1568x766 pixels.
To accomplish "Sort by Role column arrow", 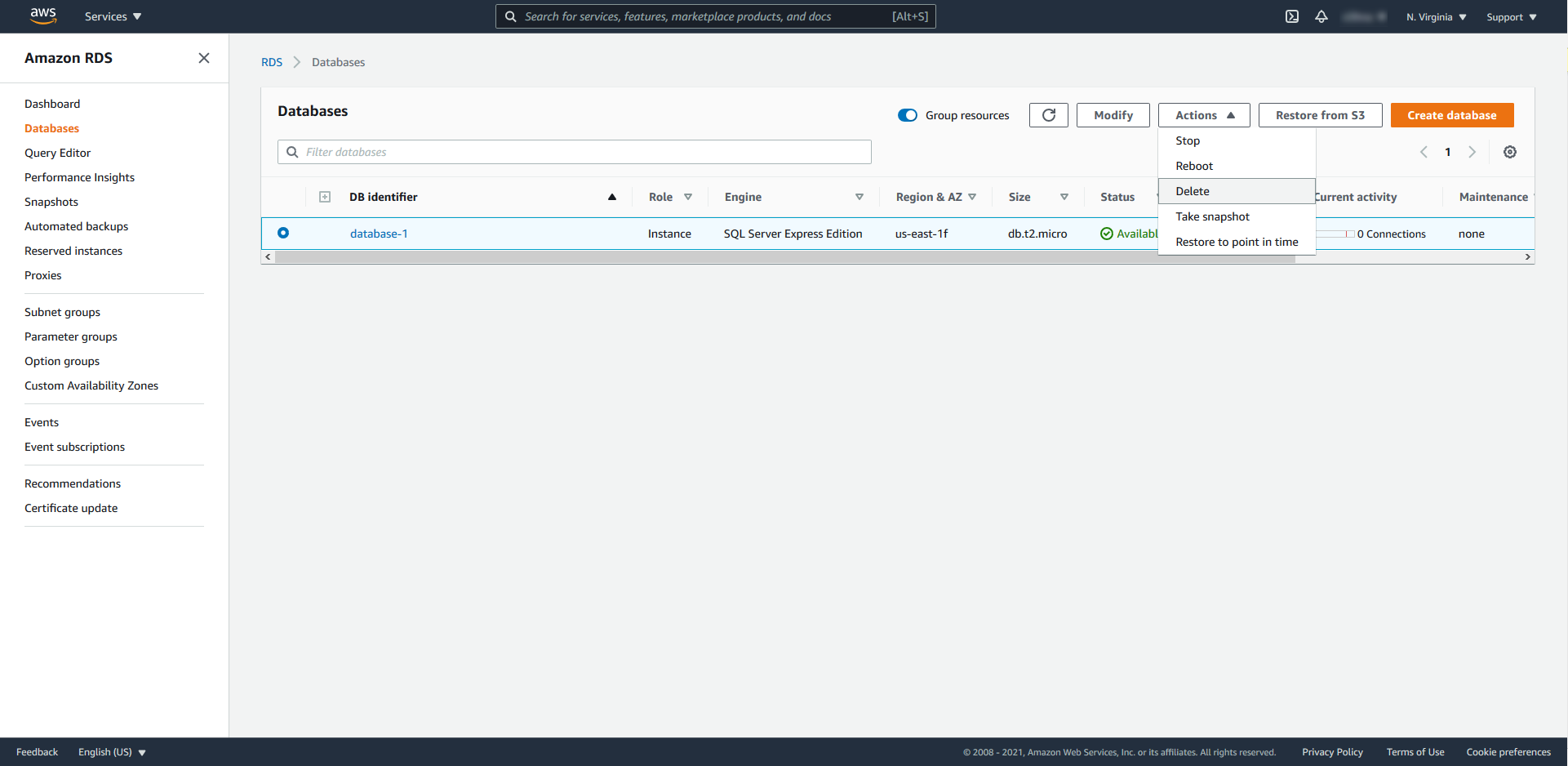I will click(688, 197).
